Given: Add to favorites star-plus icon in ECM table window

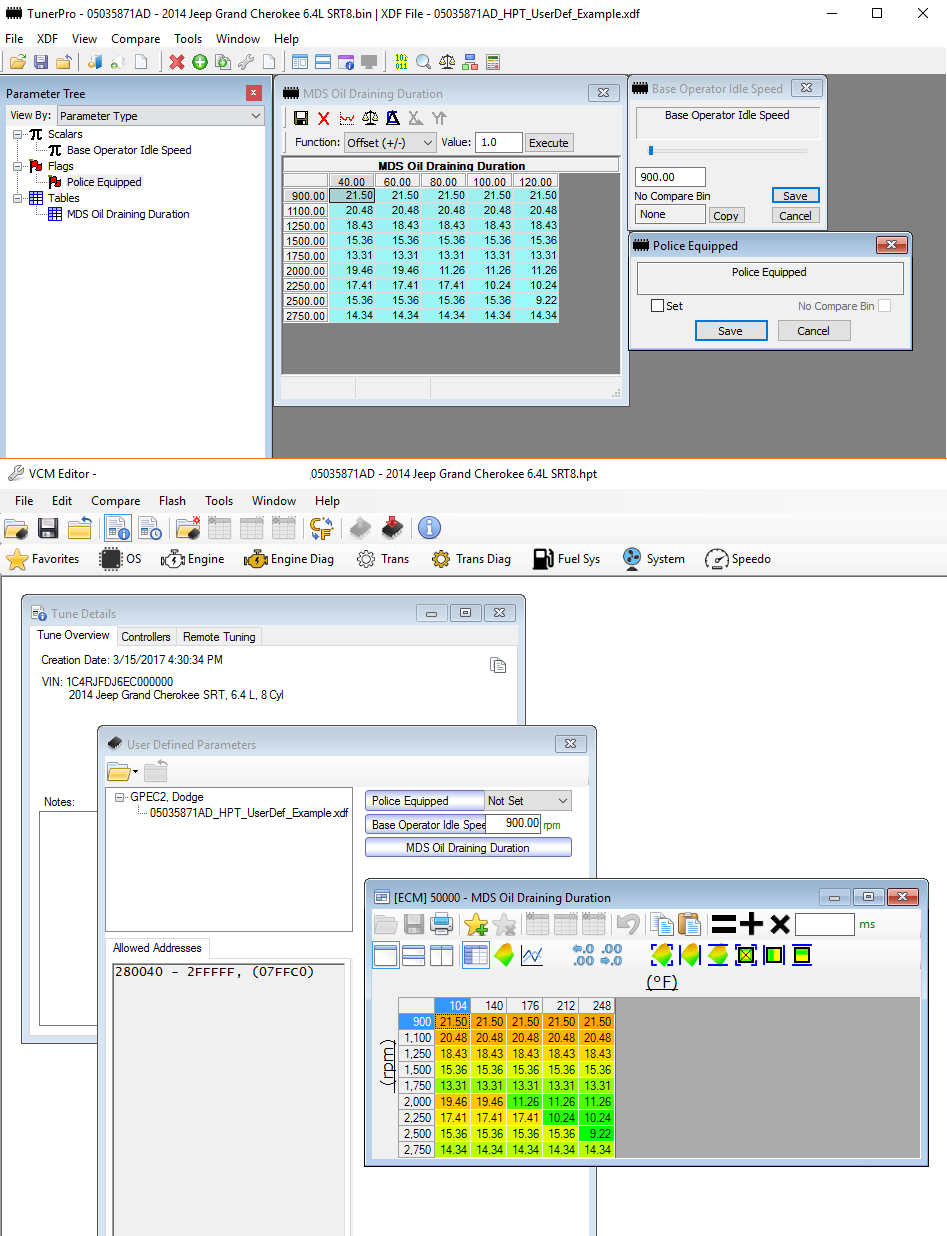Looking at the screenshot, I should tap(476, 924).
